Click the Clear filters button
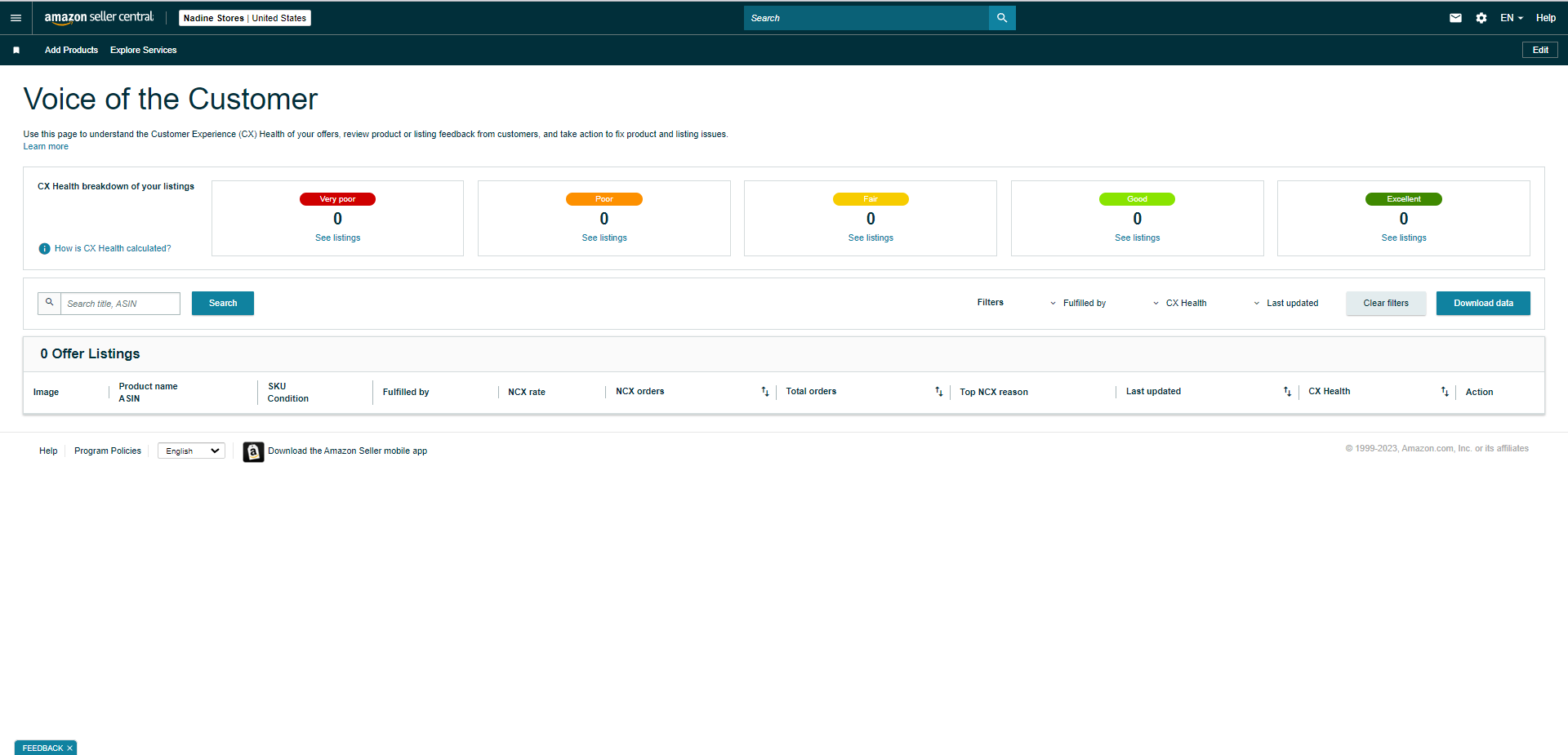1568x755 pixels. coord(1386,303)
